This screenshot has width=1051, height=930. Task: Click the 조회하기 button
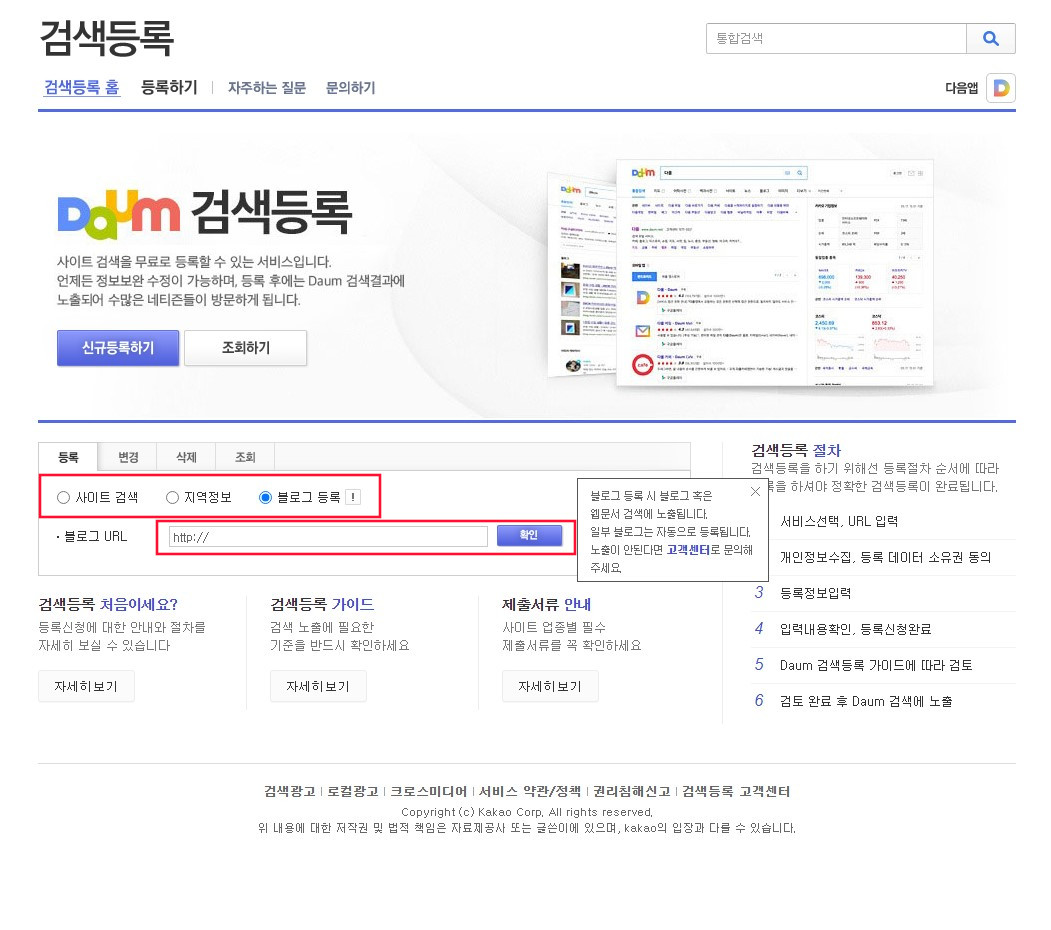tap(245, 348)
